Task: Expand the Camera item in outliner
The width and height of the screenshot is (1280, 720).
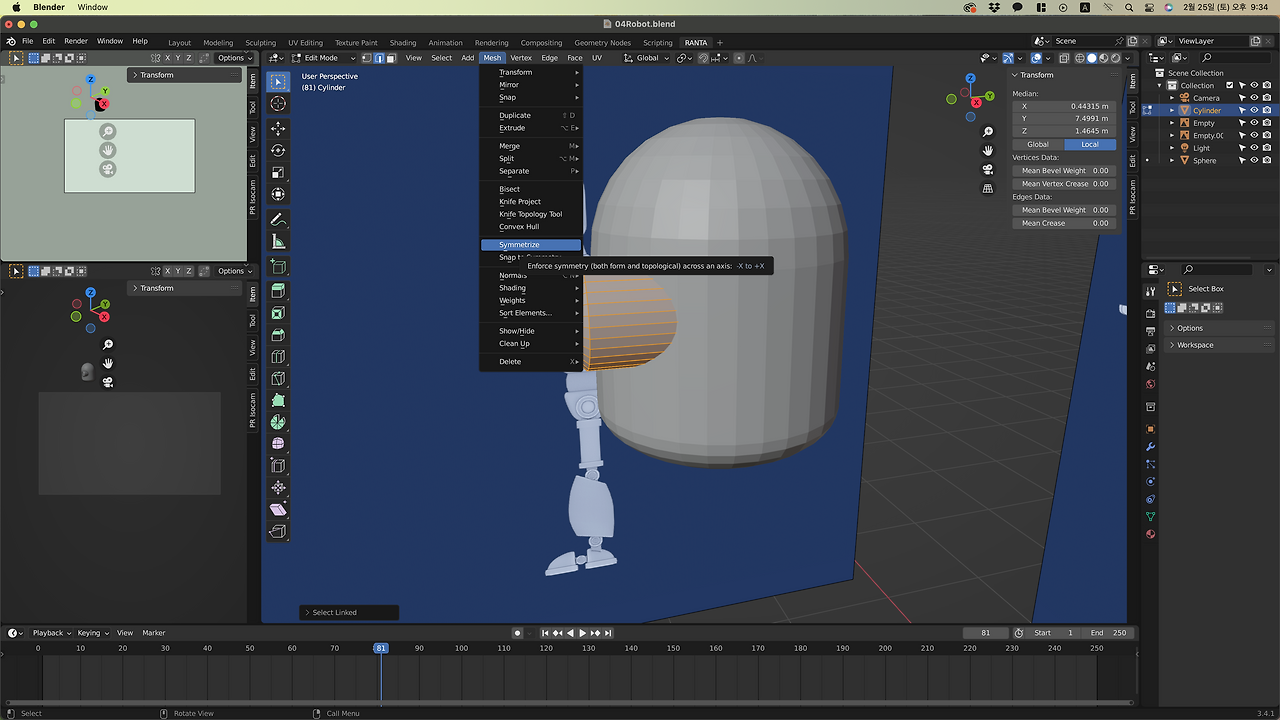Action: click(1172, 98)
